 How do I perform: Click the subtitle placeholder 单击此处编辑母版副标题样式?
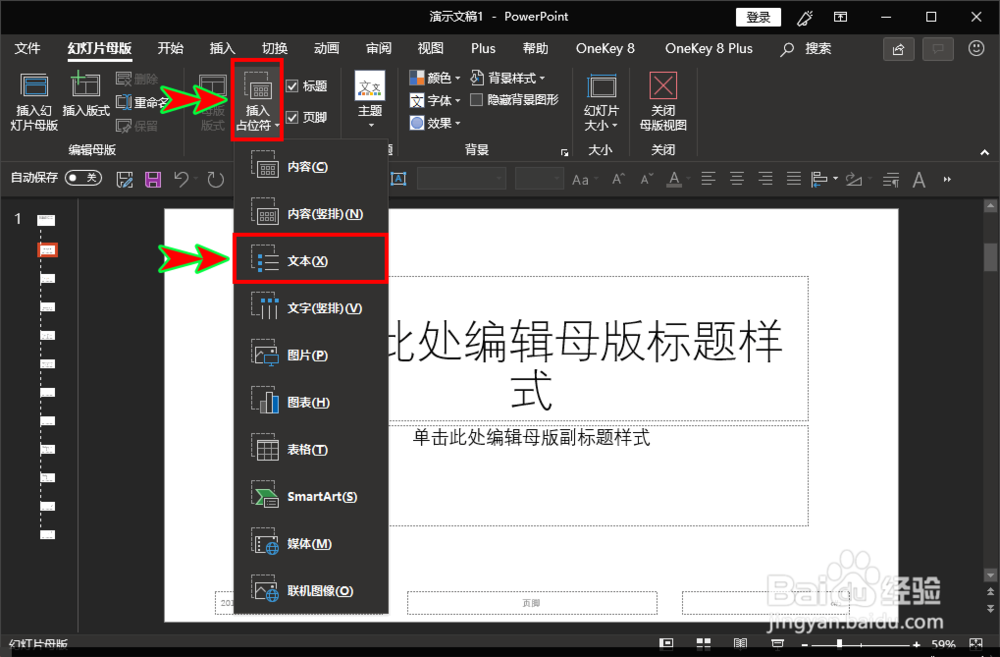tap(531, 438)
